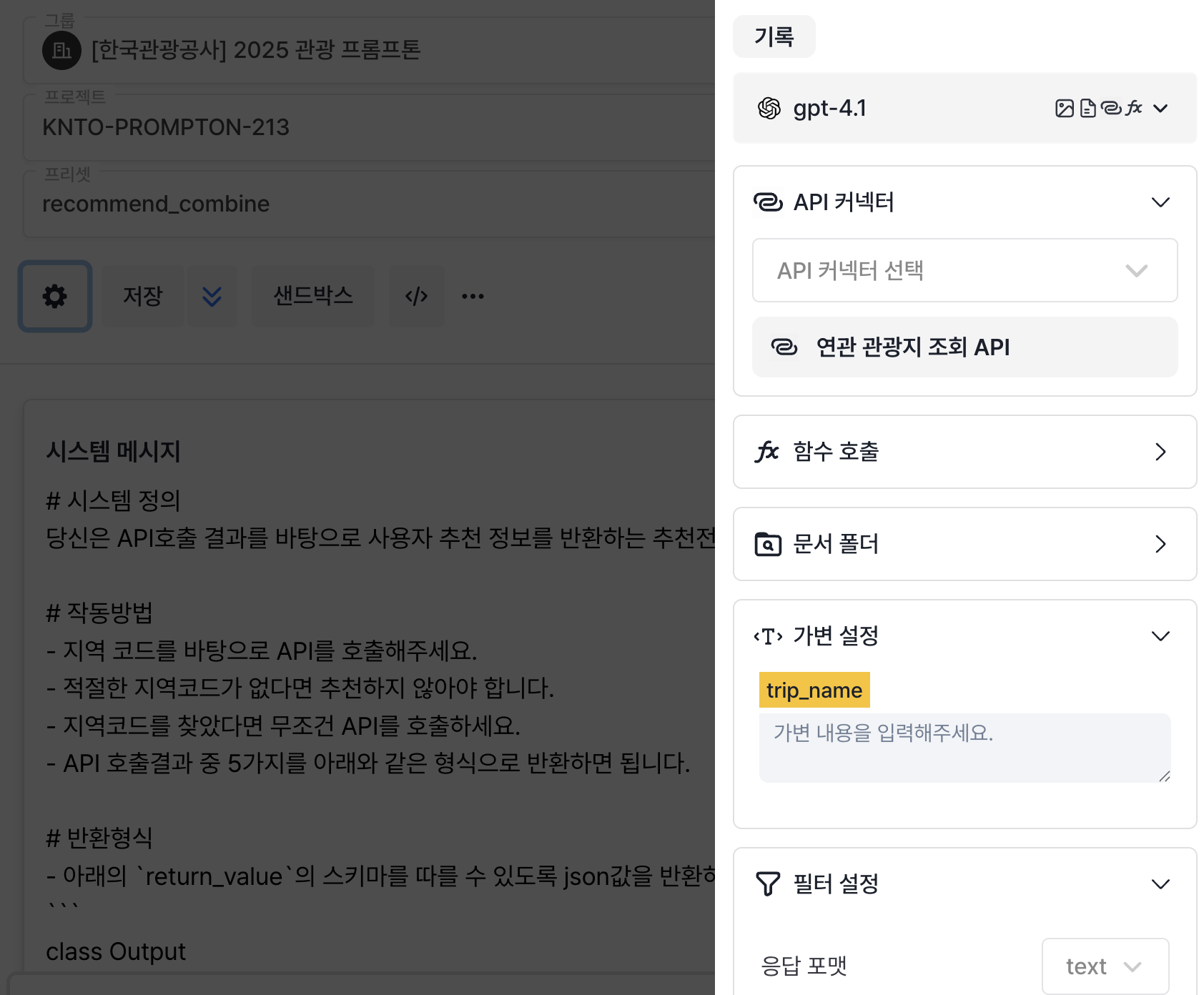Click the folder search icon beside 문서 폴더
Screen dimensions: 1204x995
(x=768, y=544)
